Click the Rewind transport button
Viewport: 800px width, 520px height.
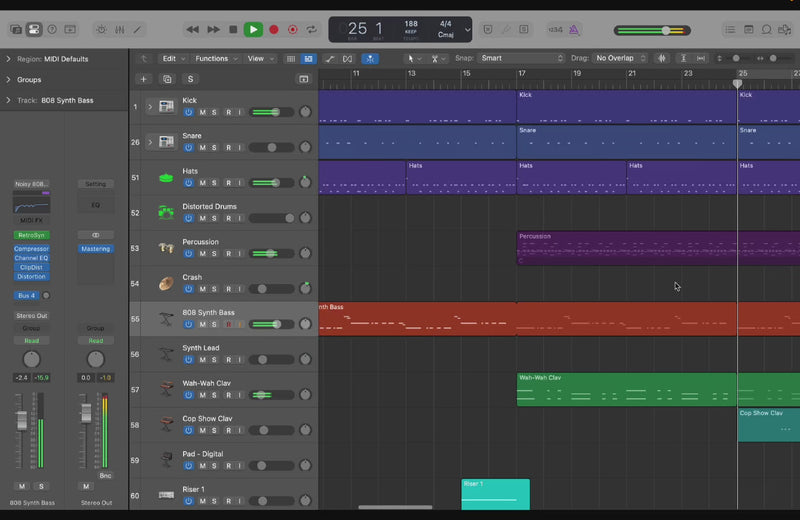tap(193, 30)
